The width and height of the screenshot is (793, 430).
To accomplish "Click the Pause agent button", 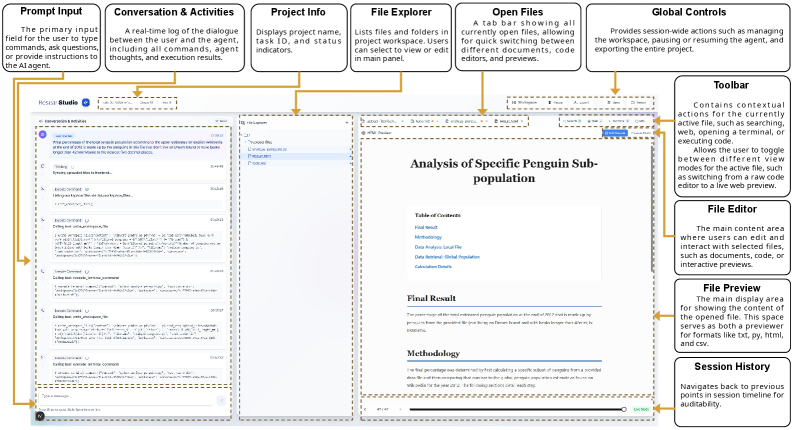I will (x=556, y=102).
